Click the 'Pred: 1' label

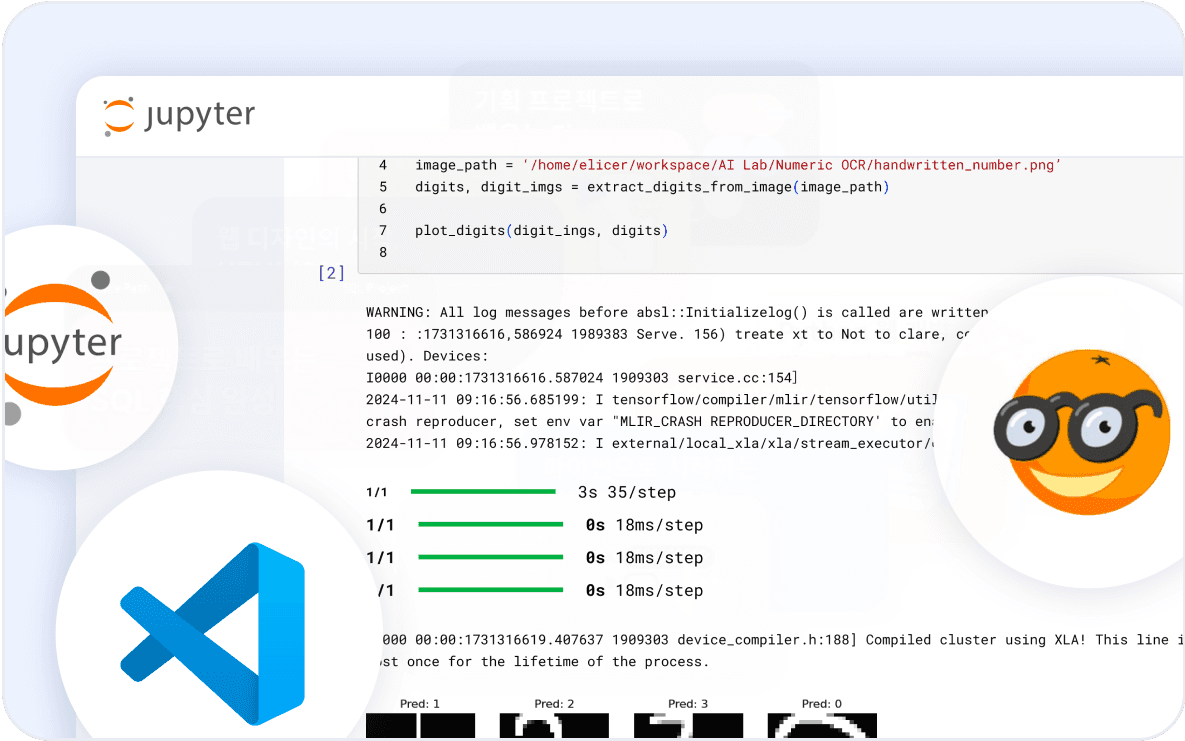click(419, 704)
